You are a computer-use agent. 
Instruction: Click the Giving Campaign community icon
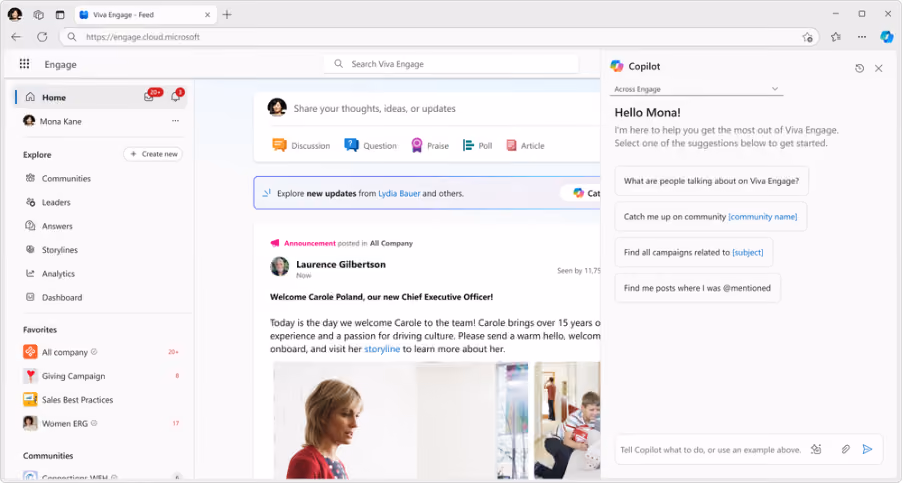click(x=30, y=375)
